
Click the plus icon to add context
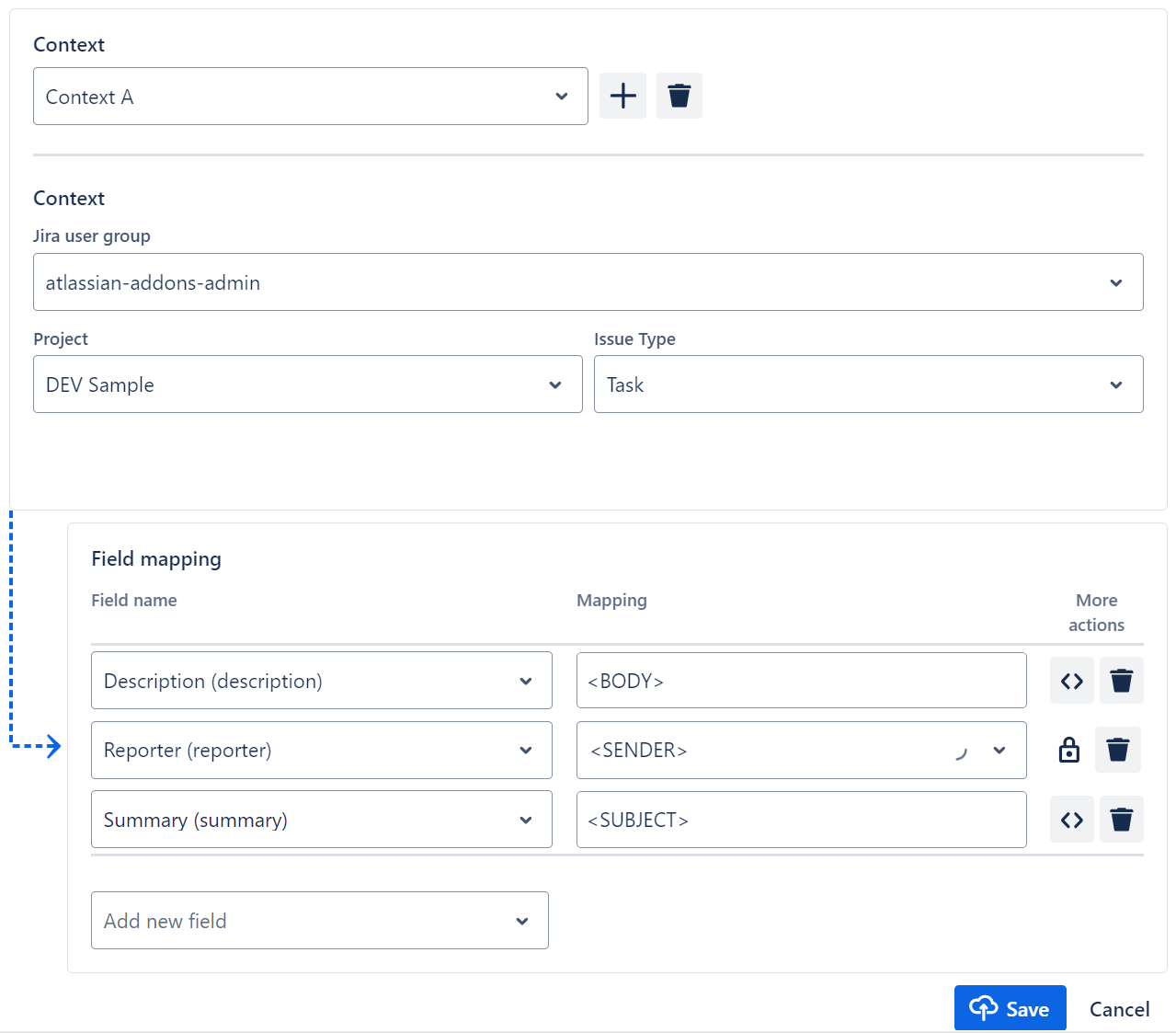pyautogui.click(x=622, y=96)
